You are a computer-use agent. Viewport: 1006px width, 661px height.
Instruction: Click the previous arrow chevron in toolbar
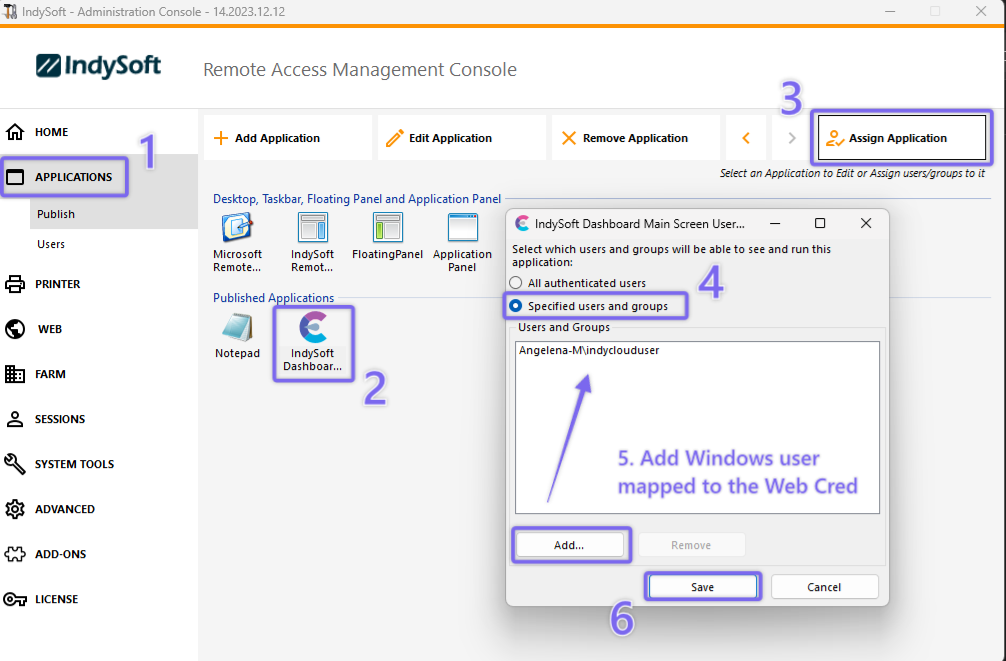[x=746, y=138]
